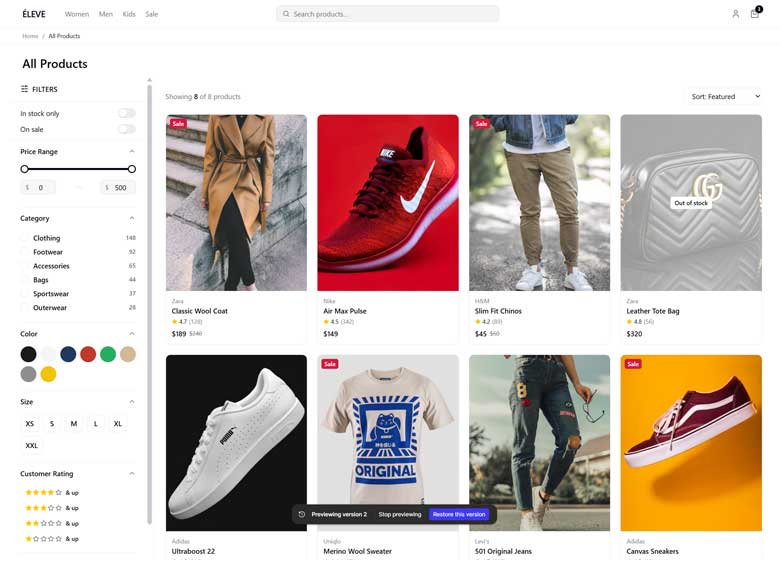Toggle In stock only switch
Screen dimensions: 780x585
(127, 113)
